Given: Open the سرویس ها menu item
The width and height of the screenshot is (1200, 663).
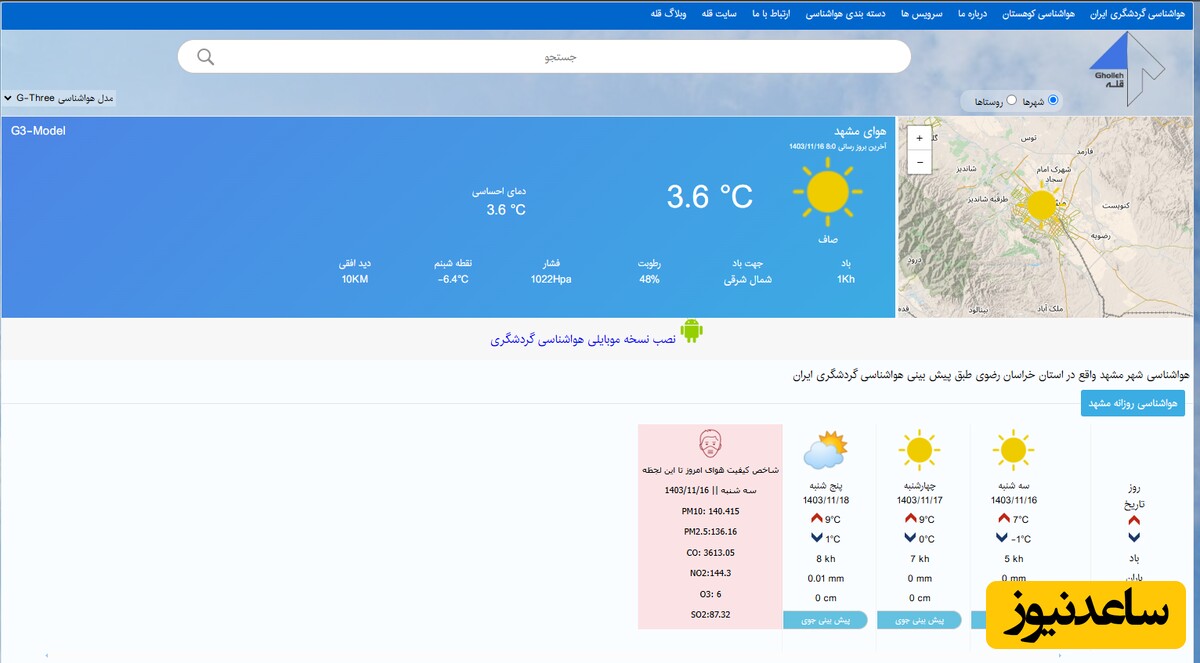Looking at the screenshot, I should (x=920, y=14).
